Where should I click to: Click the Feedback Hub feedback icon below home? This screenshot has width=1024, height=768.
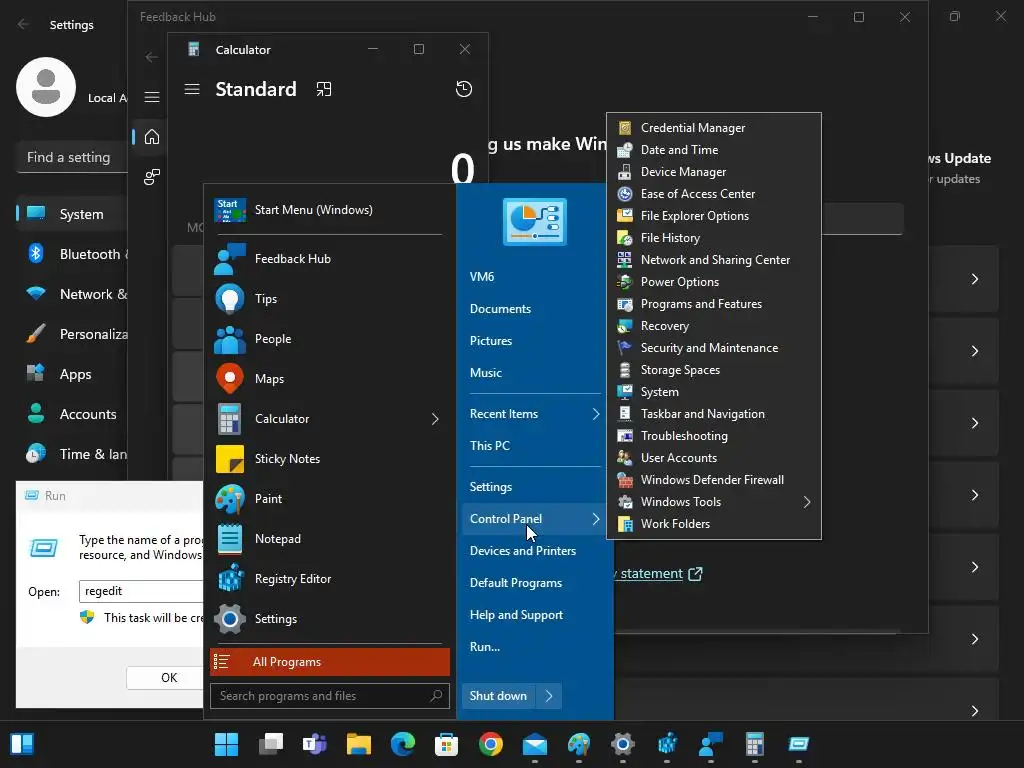coord(152,176)
